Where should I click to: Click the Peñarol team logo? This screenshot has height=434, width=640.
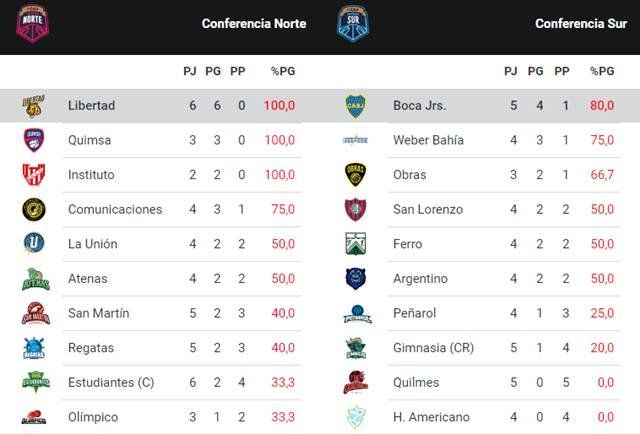click(355, 314)
